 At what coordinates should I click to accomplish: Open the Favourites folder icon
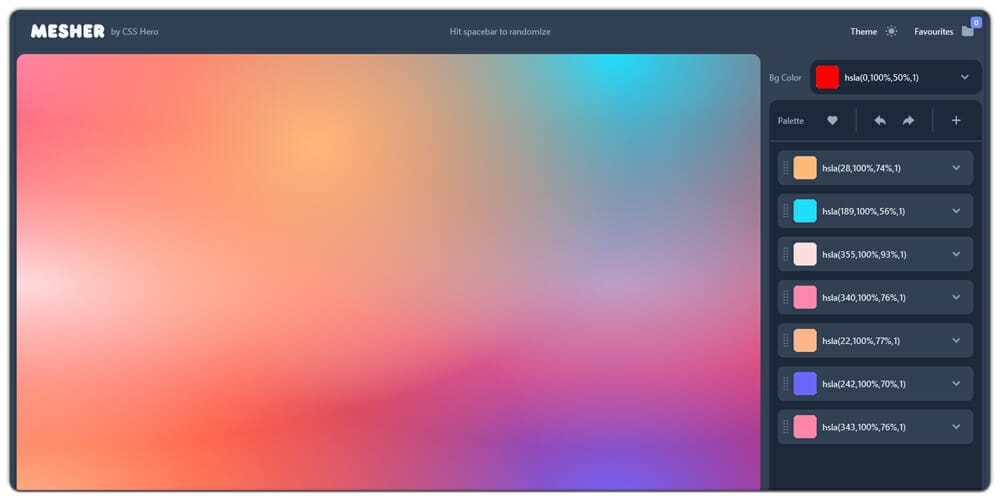point(967,31)
